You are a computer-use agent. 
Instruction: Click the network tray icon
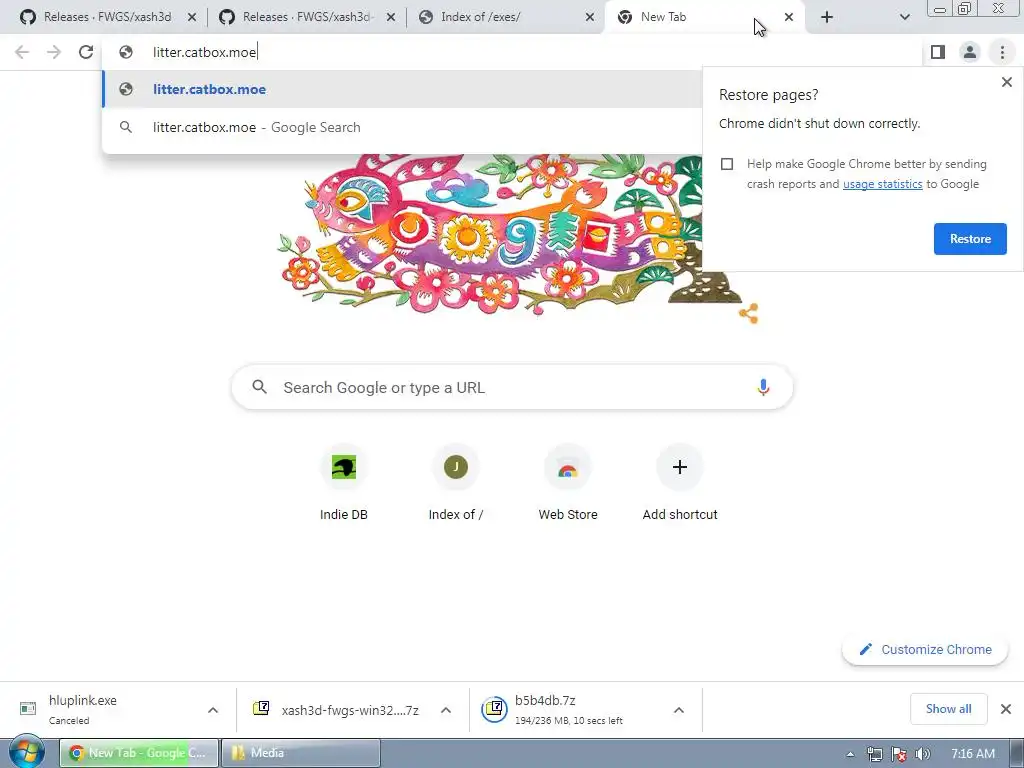(x=874, y=754)
